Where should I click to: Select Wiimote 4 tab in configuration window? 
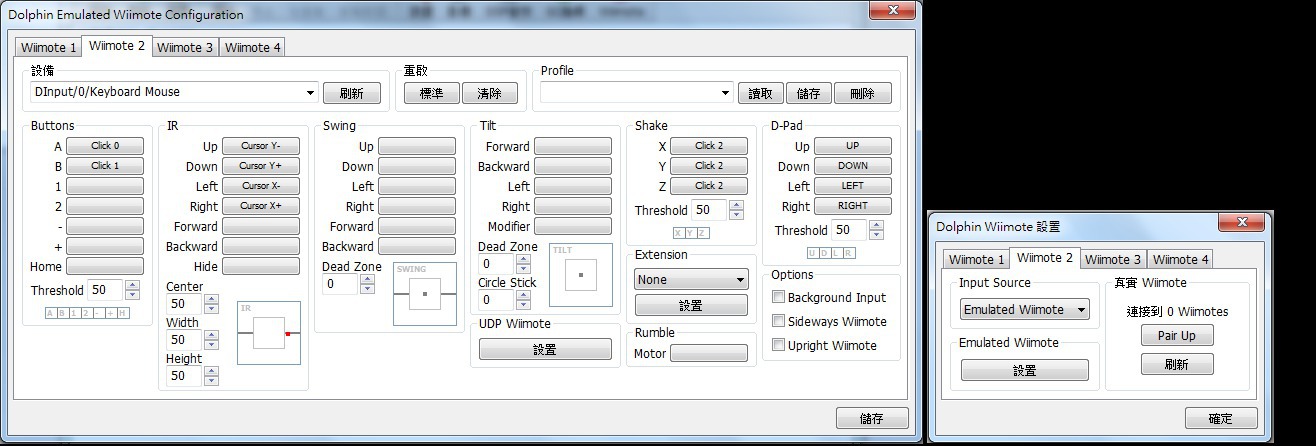(x=252, y=47)
